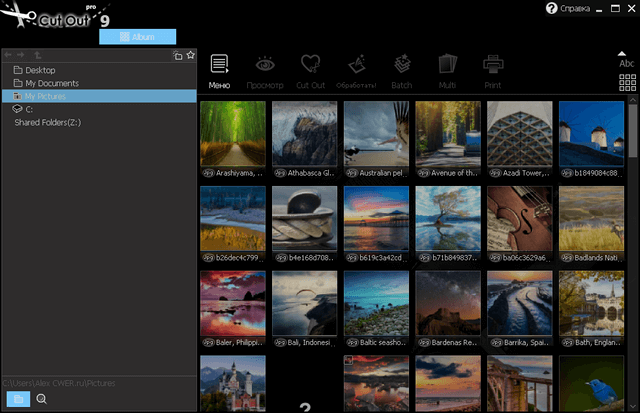The height and width of the screenshot is (413, 640).
Task: Select Shared Folders(Z:) in the tree
Action: [48, 122]
